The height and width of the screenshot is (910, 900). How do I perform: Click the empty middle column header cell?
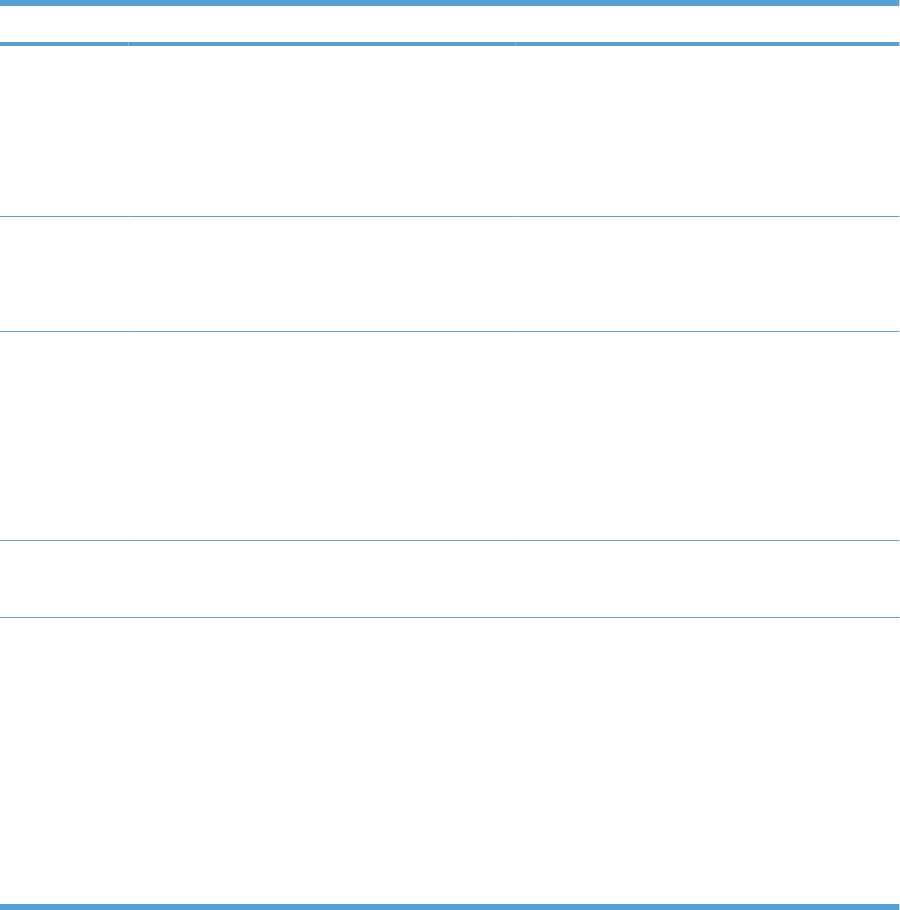coord(322,25)
